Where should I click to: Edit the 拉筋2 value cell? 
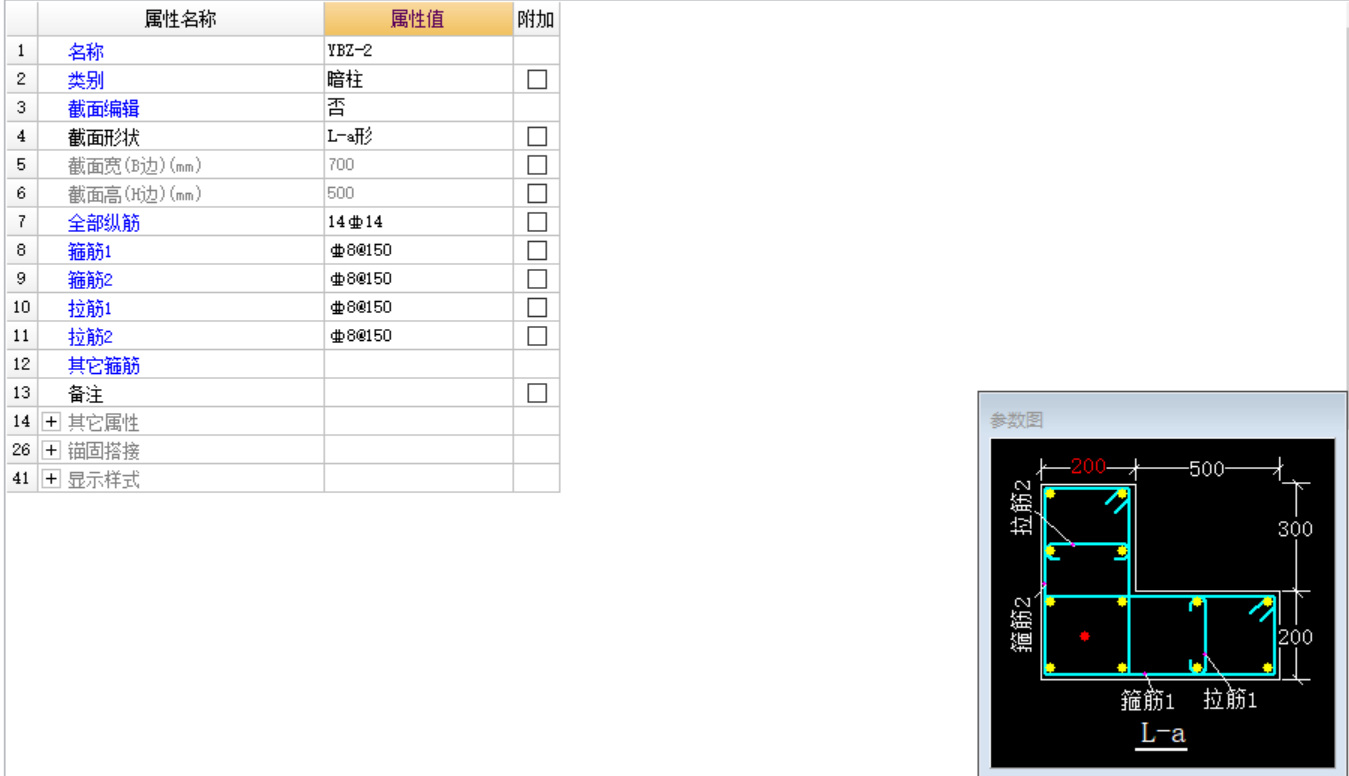pyautogui.click(x=419, y=336)
